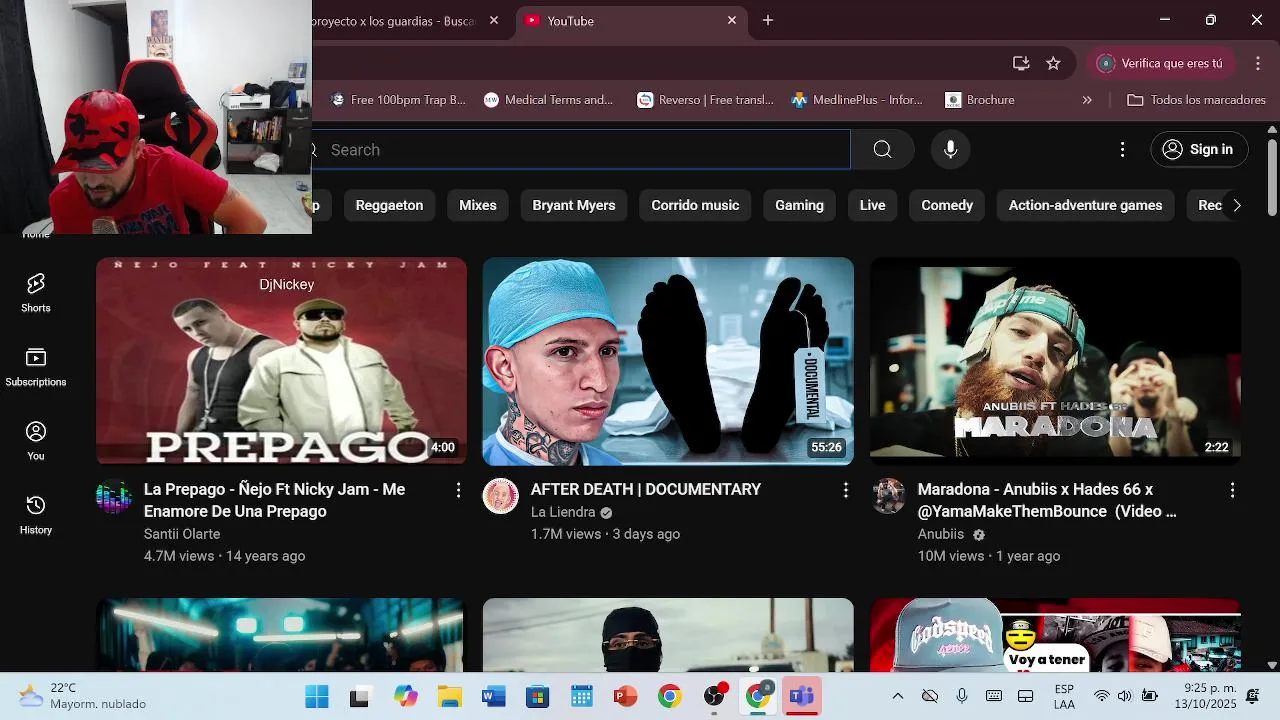Open ESP LAA input language switcher
Image resolution: width=1280 pixels, height=720 pixels.
tap(1064, 697)
